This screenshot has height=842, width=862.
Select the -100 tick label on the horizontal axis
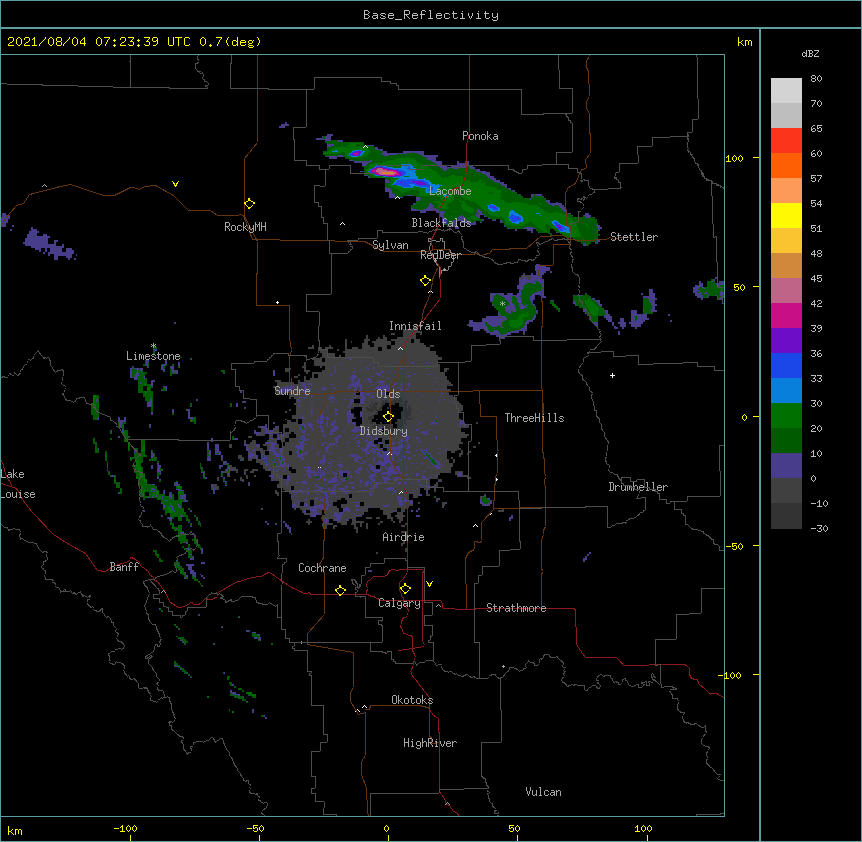125,828
